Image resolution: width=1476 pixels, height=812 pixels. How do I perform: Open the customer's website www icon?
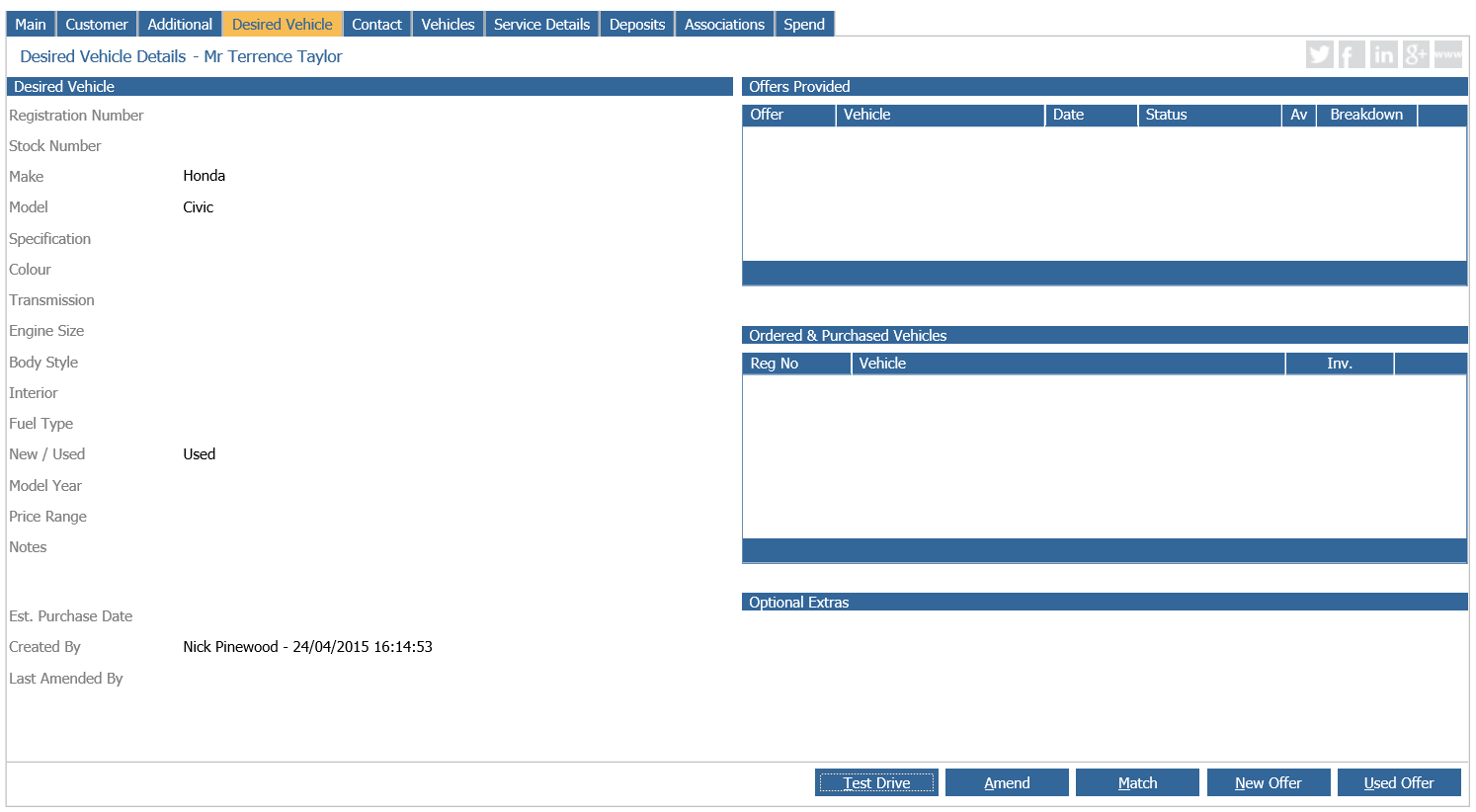coord(1448,54)
